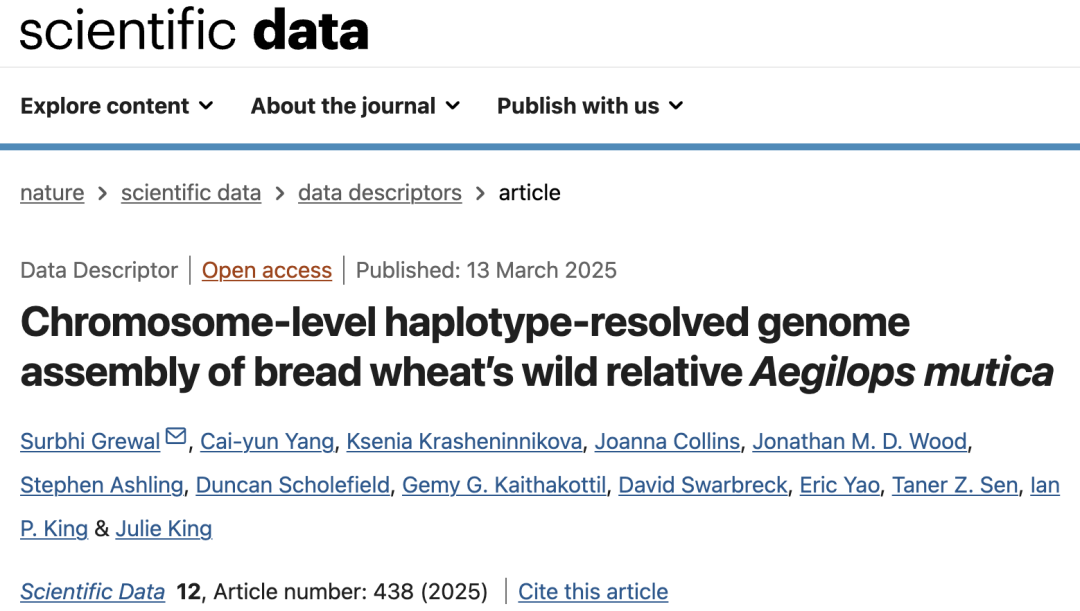Image resolution: width=1080 pixels, height=611 pixels.
Task: Open Jonathan M. D. Wood author link
Action: [x=859, y=441]
